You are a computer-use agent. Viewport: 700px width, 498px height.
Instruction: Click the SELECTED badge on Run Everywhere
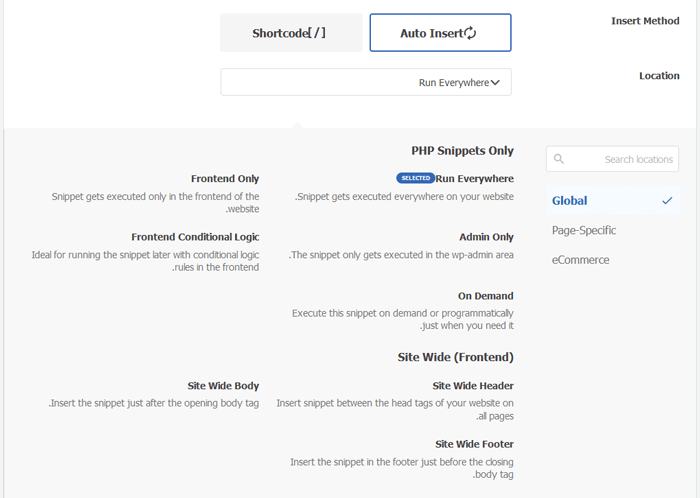coord(415,178)
